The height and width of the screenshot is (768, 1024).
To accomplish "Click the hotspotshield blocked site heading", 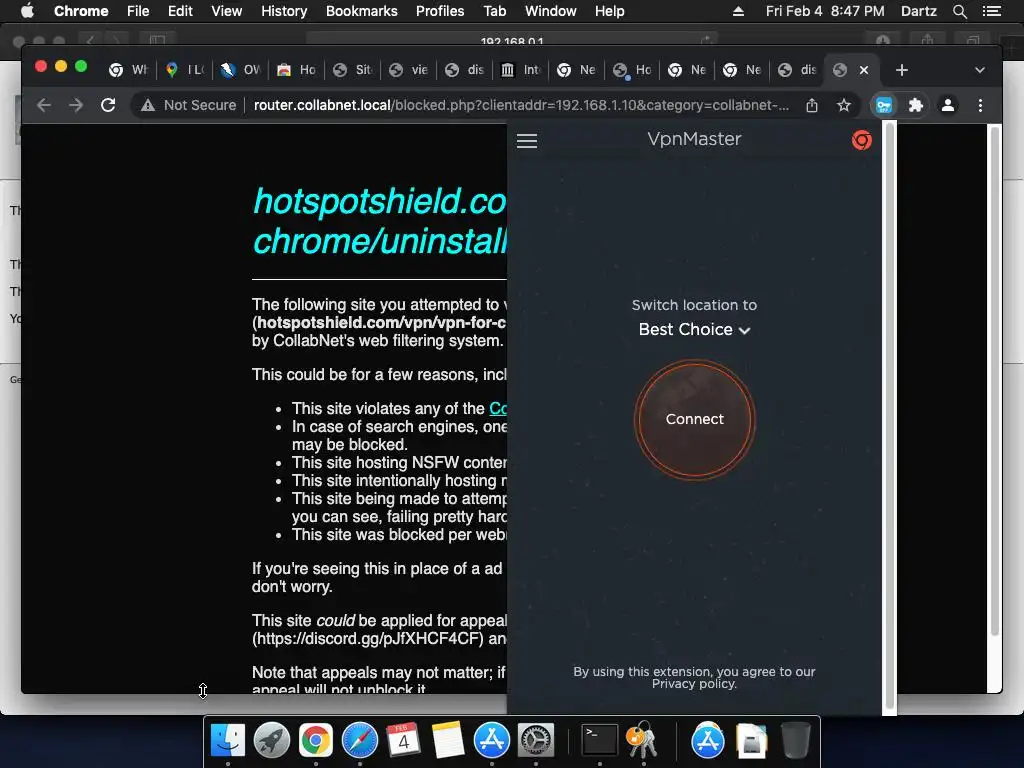I will [x=379, y=221].
